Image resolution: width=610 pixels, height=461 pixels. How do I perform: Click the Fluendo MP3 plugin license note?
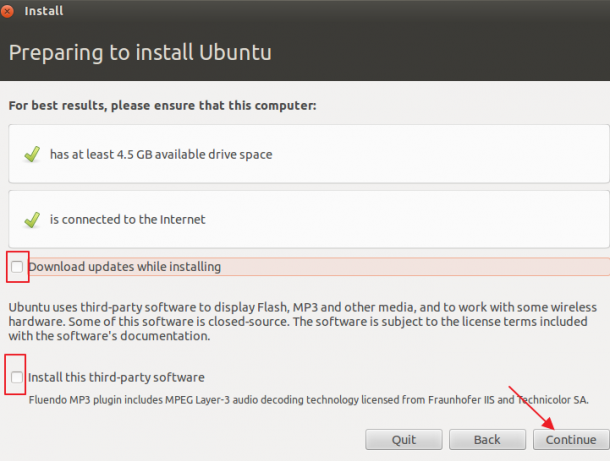click(309, 400)
